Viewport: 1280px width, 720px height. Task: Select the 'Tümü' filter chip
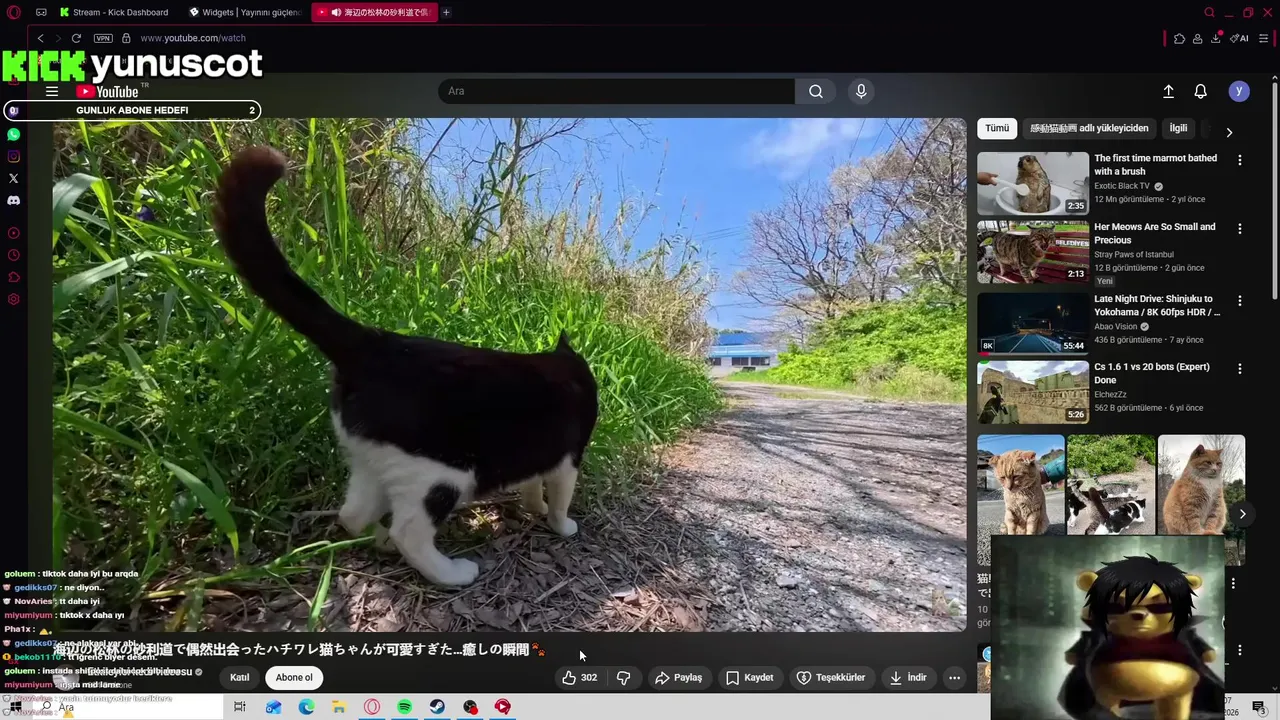[997, 128]
